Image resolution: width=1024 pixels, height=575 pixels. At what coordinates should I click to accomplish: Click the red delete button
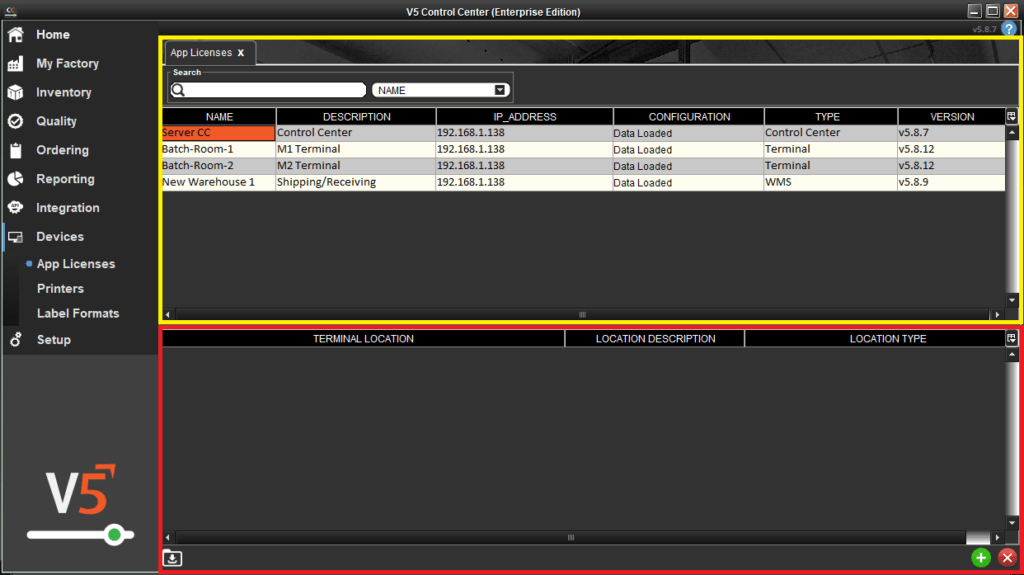[x=1007, y=558]
